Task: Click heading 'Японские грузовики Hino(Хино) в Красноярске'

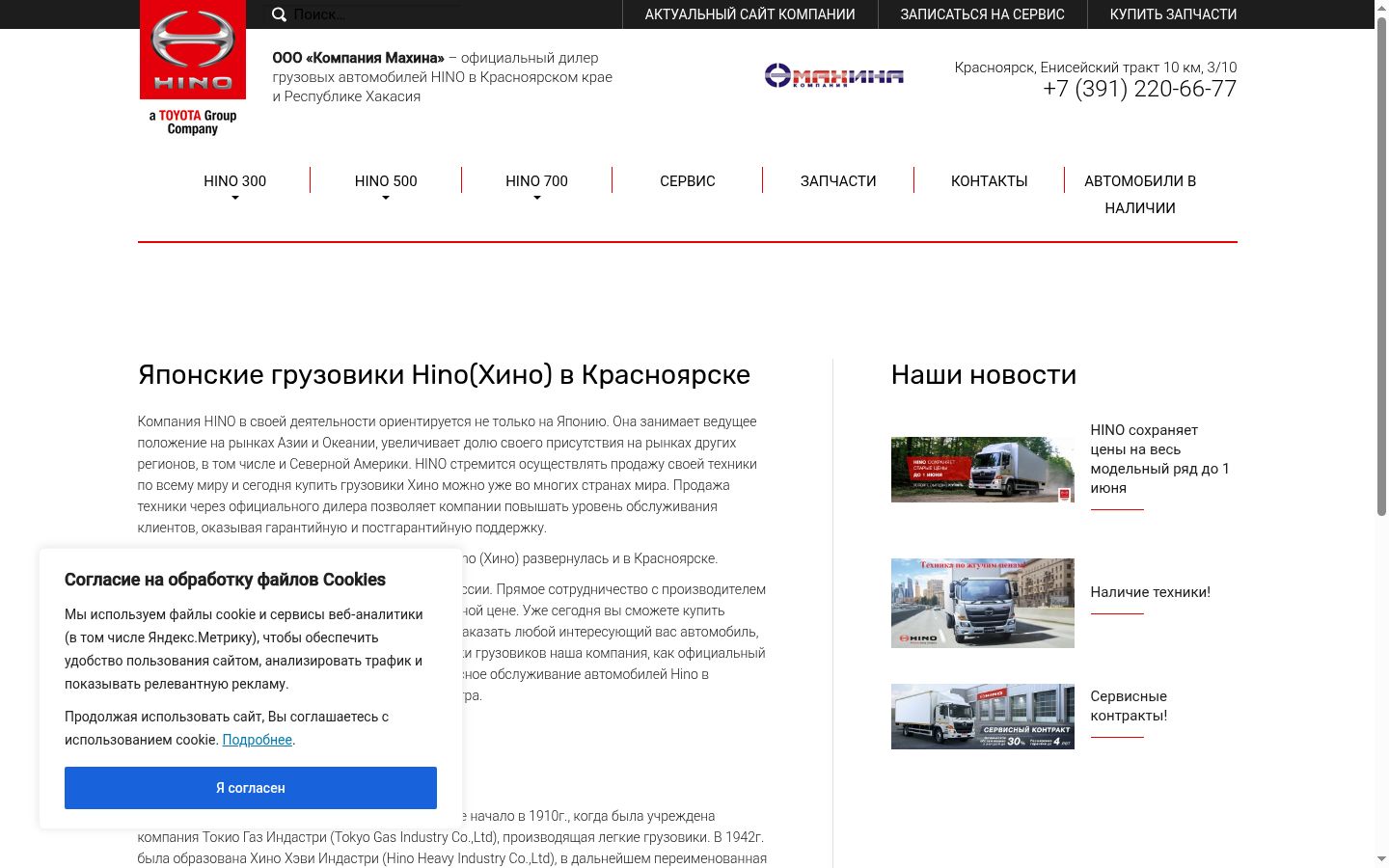Action: pyautogui.click(x=444, y=374)
